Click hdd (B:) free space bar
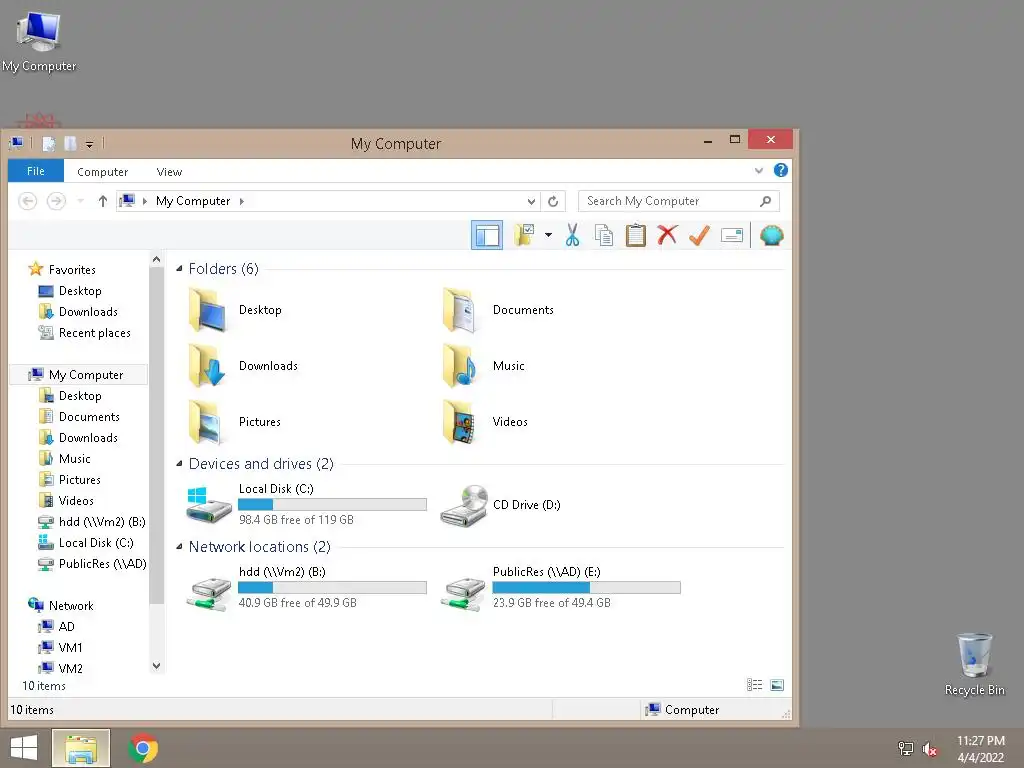Viewport: 1024px width, 768px height. click(x=332, y=587)
